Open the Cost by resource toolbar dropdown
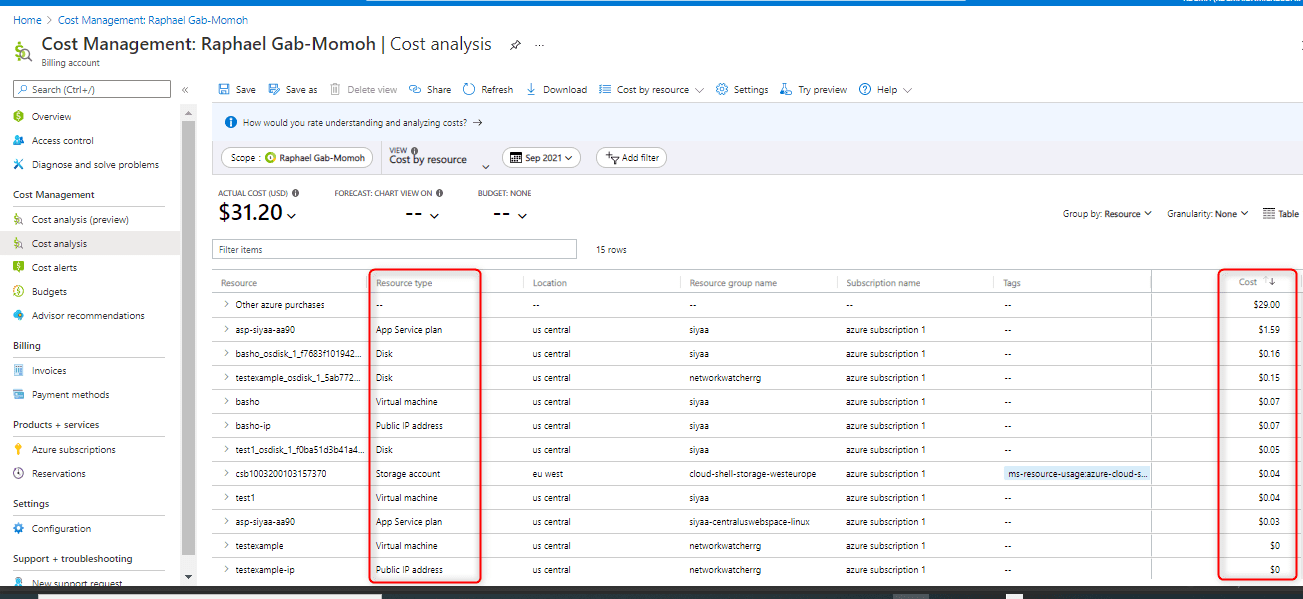The height and width of the screenshot is (599, 1303). (x=651, y=90)
